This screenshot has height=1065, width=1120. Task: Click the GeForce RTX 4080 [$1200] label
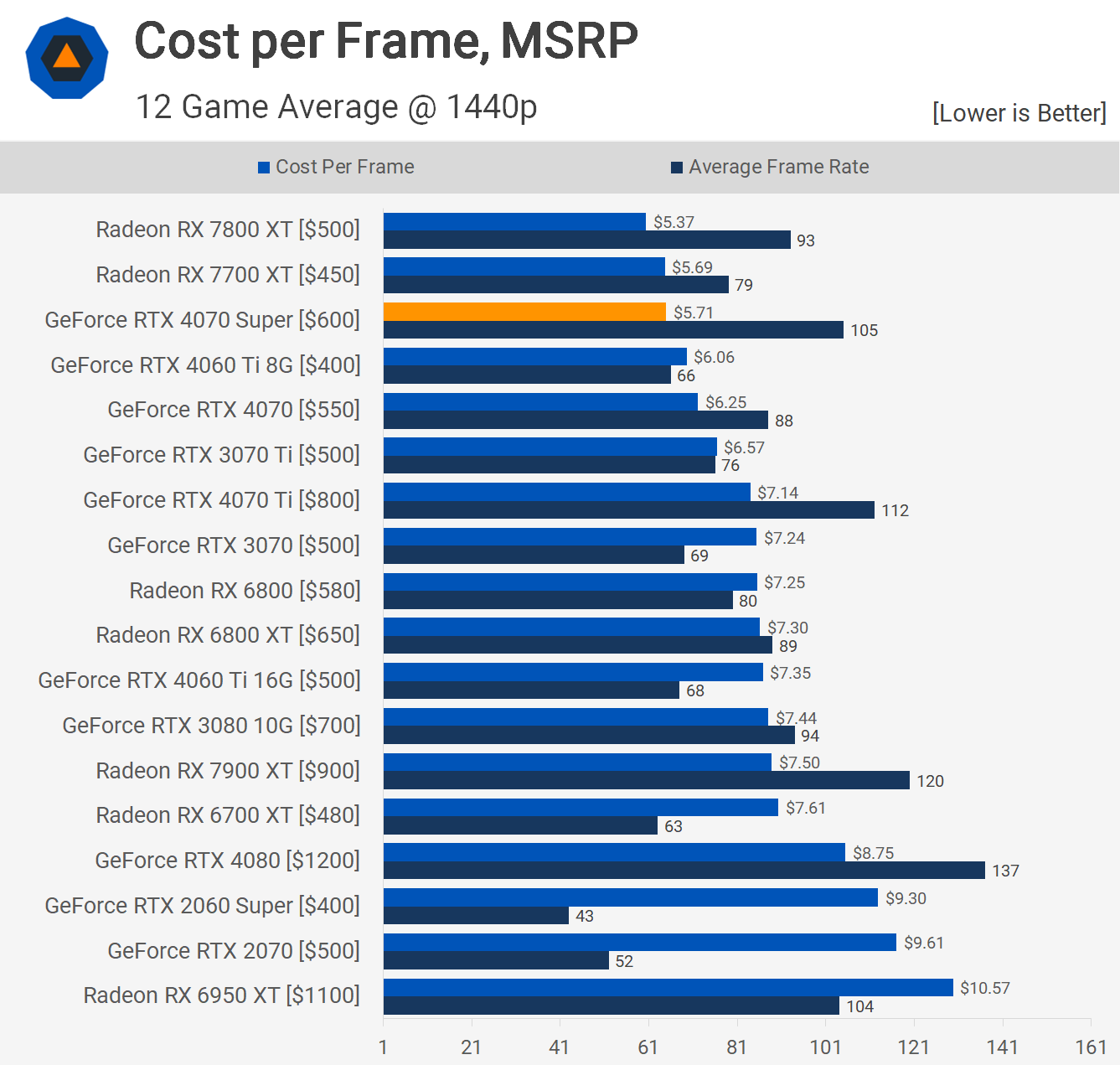point(227,861)
